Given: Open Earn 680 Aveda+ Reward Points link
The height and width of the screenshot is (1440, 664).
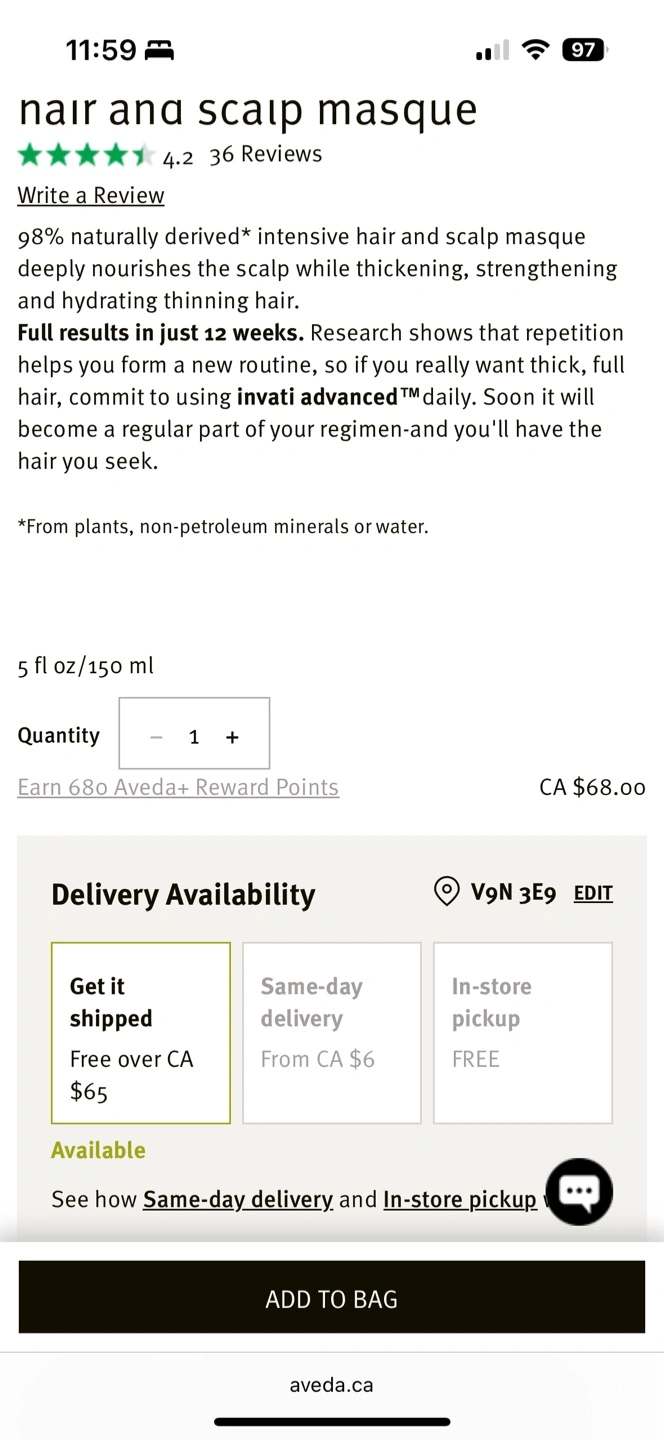Looking at the screenshot, I should pyautogui.click(x=178, y=788).
